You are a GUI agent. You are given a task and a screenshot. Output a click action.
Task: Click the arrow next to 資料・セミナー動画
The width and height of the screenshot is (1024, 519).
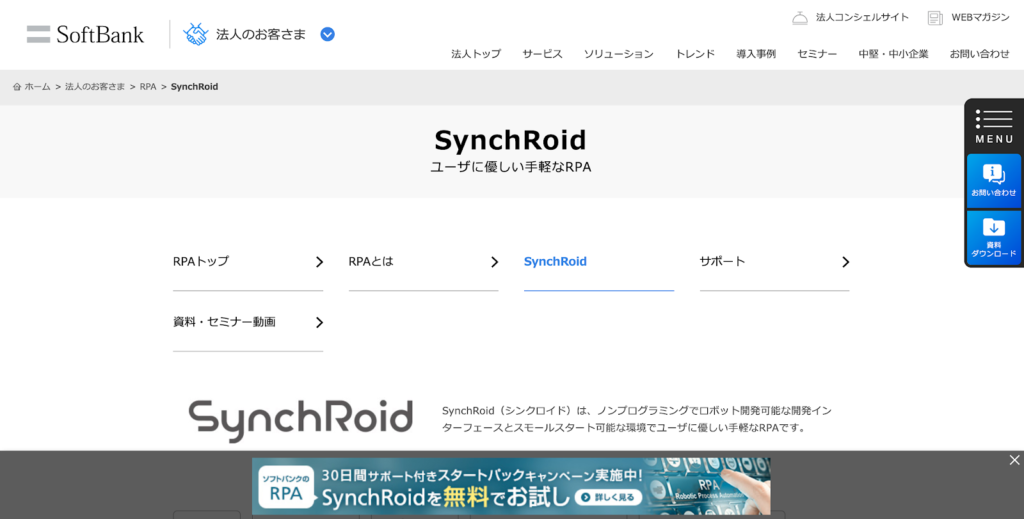tap(319, 322)
